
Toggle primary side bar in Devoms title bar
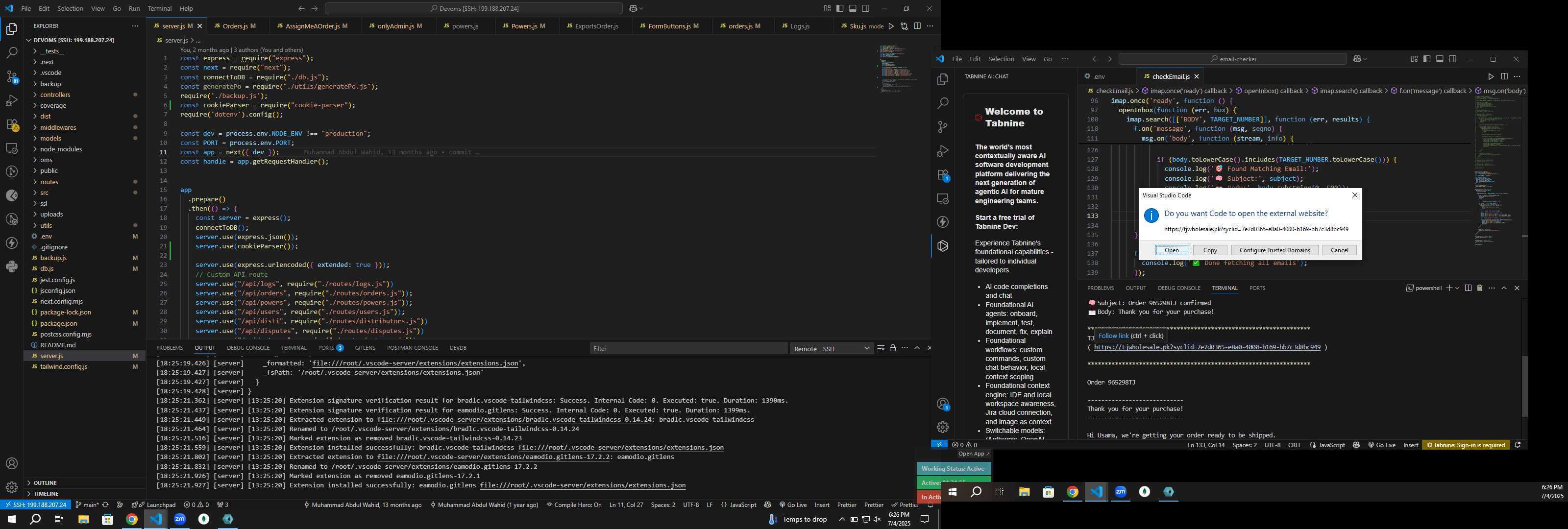[x=840, y=8]
